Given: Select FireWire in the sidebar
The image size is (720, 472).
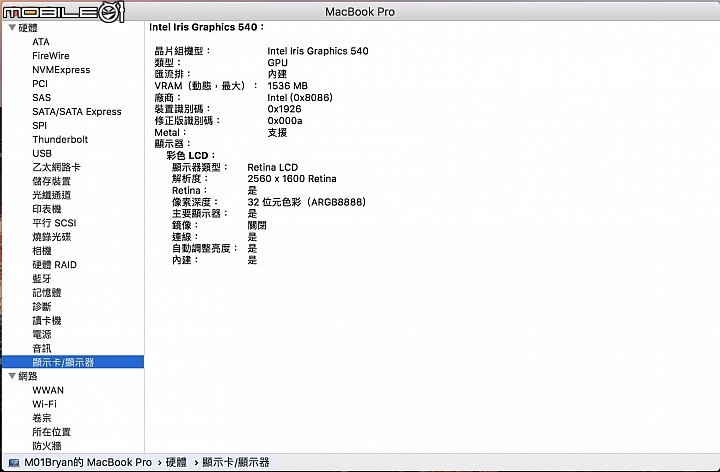Looking at the screenshot, I should tap(51, 56).
